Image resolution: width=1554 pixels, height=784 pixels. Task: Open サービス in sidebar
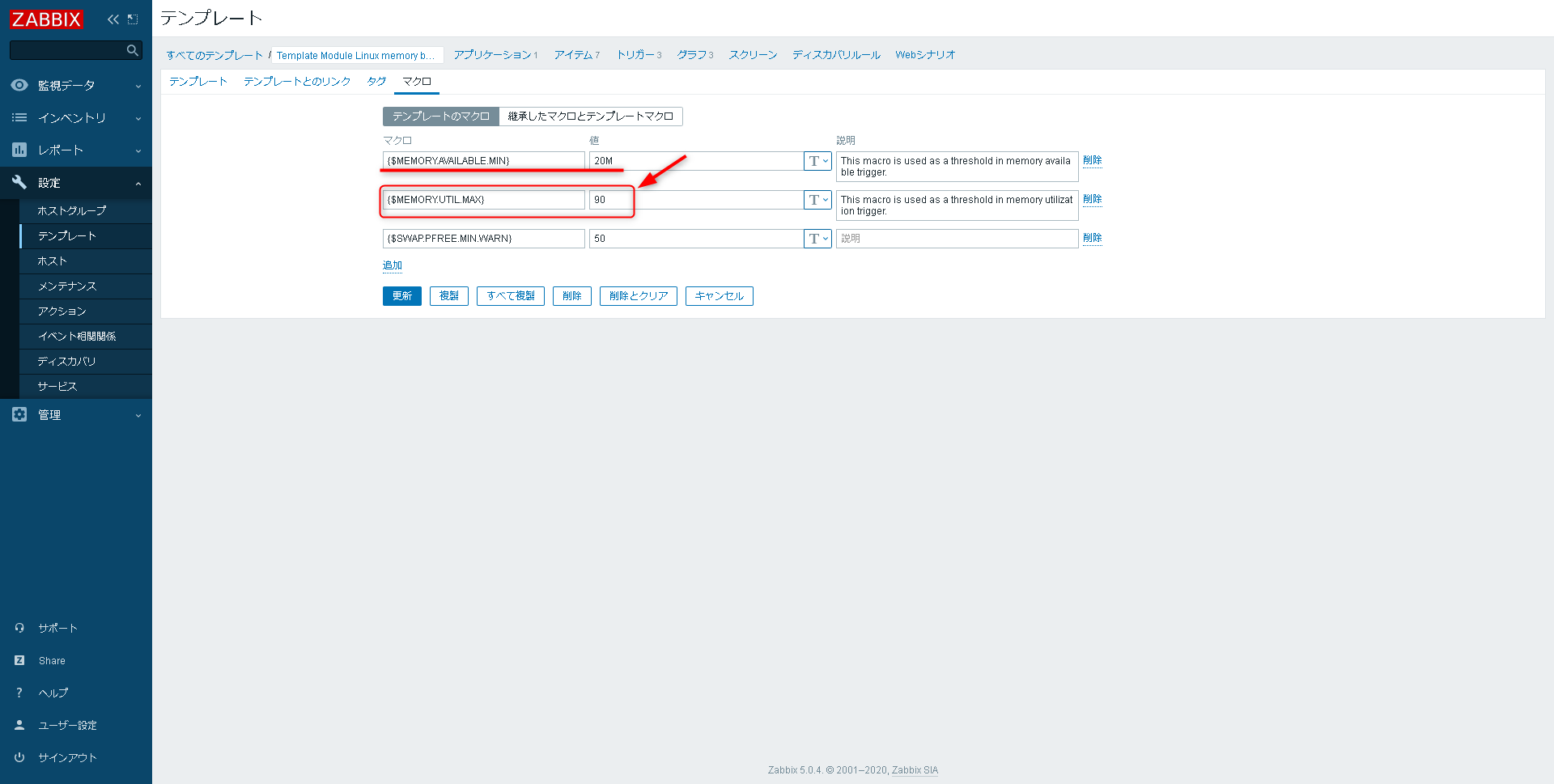86,386
